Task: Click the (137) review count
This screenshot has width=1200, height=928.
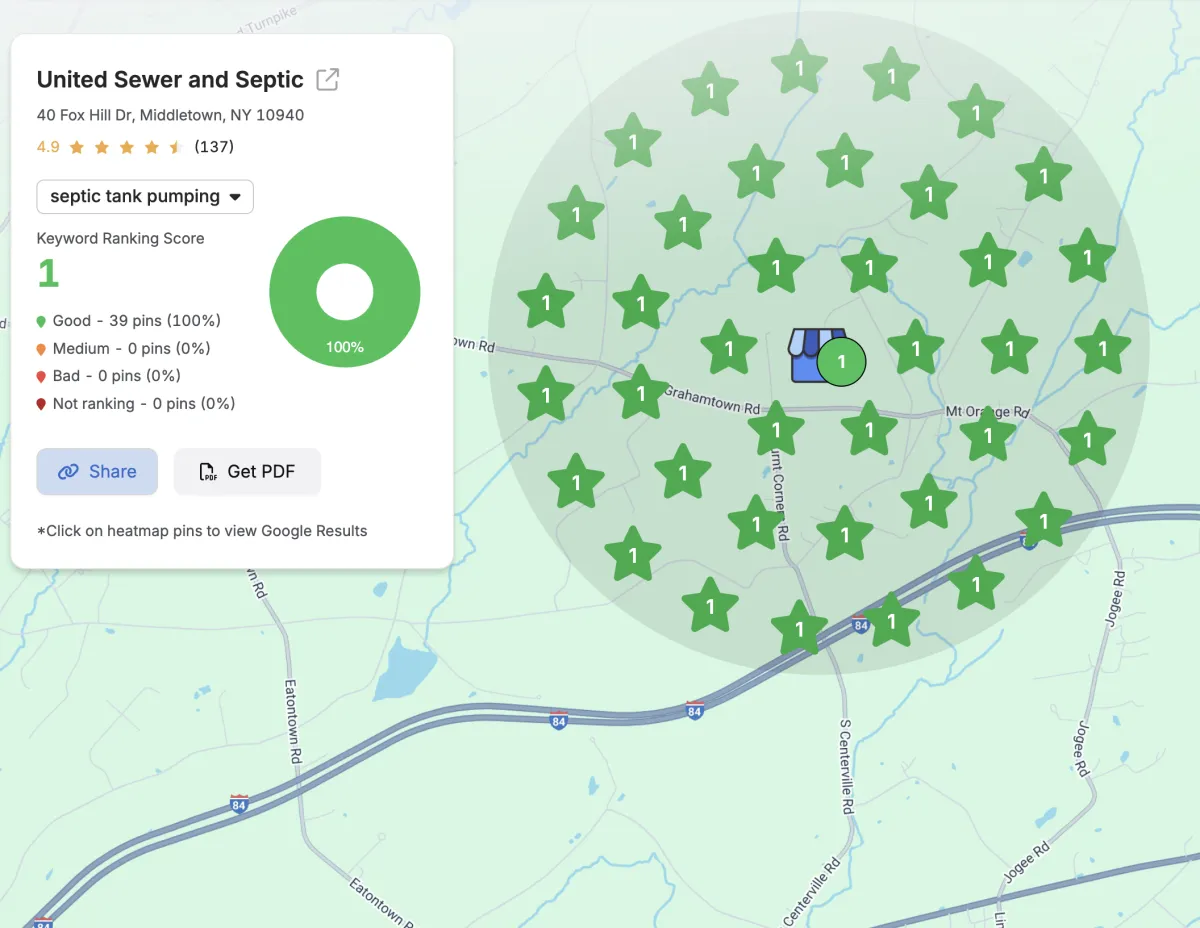Action: pos(214,147)
